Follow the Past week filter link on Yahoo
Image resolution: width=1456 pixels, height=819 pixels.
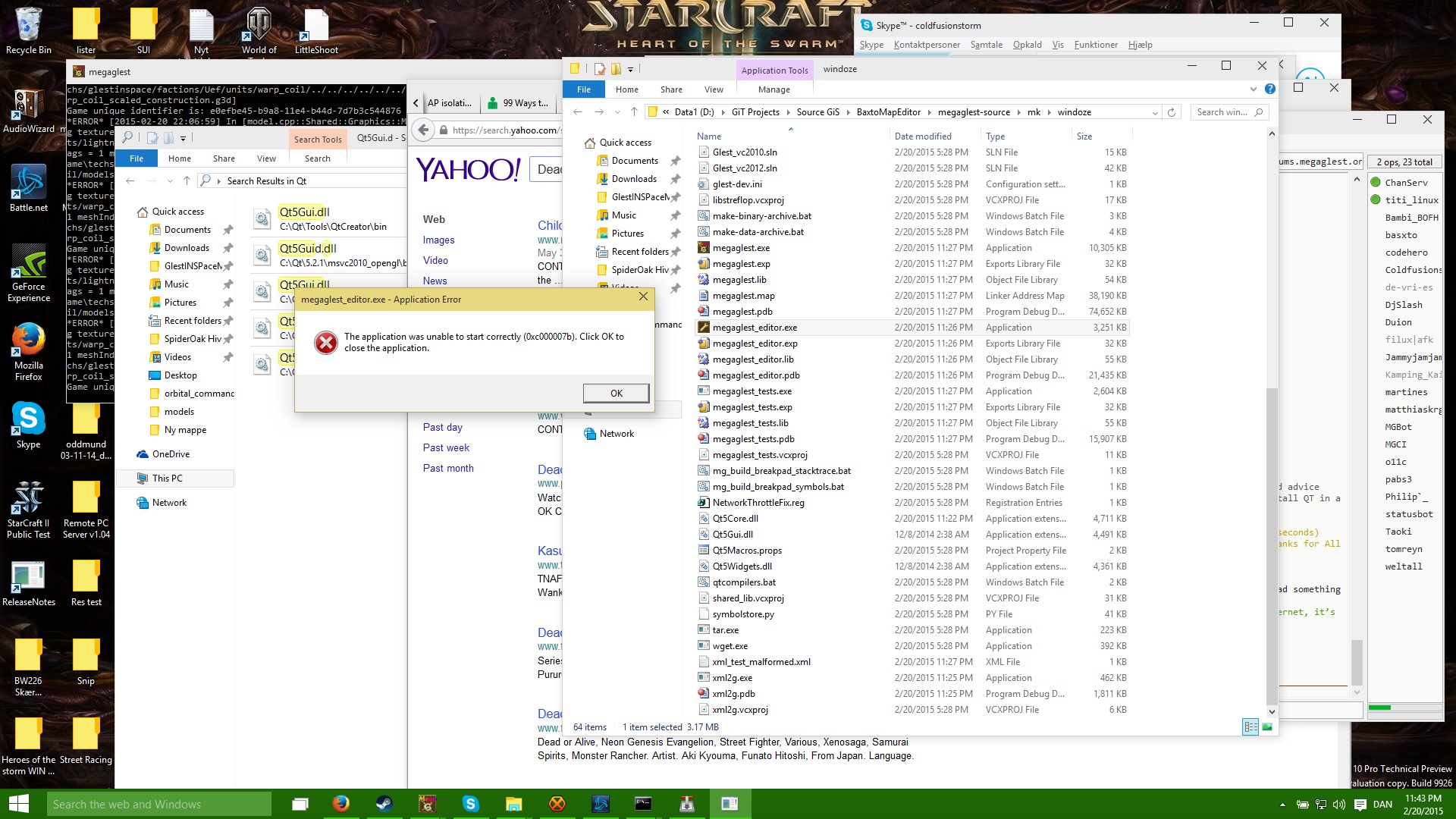point(446,448)
